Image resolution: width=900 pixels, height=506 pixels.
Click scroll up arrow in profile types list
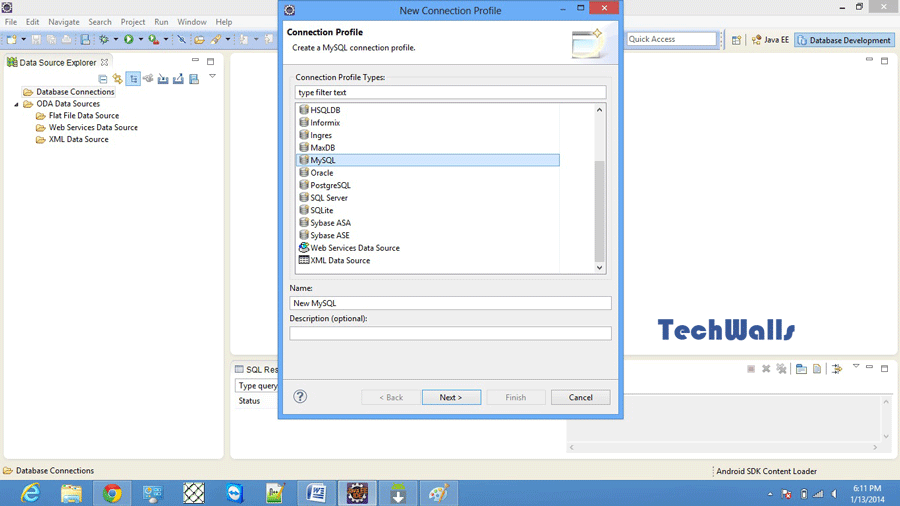[599, 110]
